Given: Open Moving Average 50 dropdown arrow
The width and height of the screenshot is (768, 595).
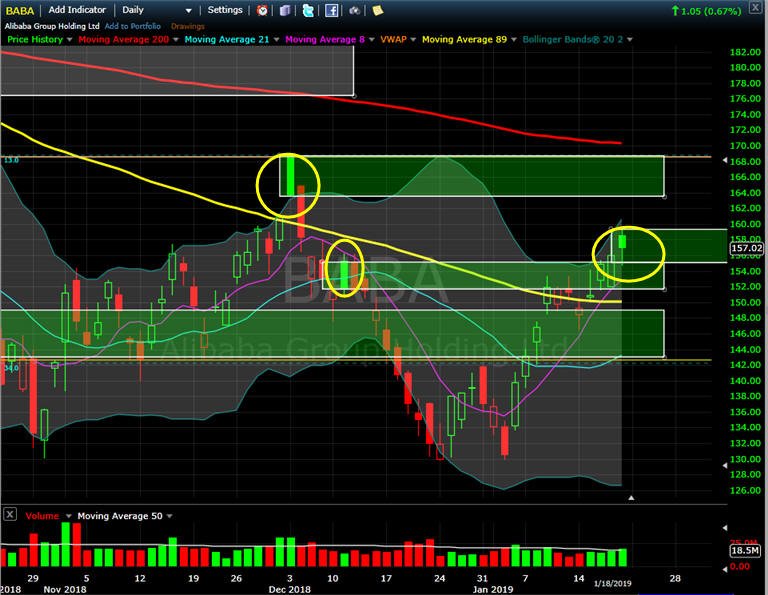Looking at the screenshot, I should coord(169,516).
